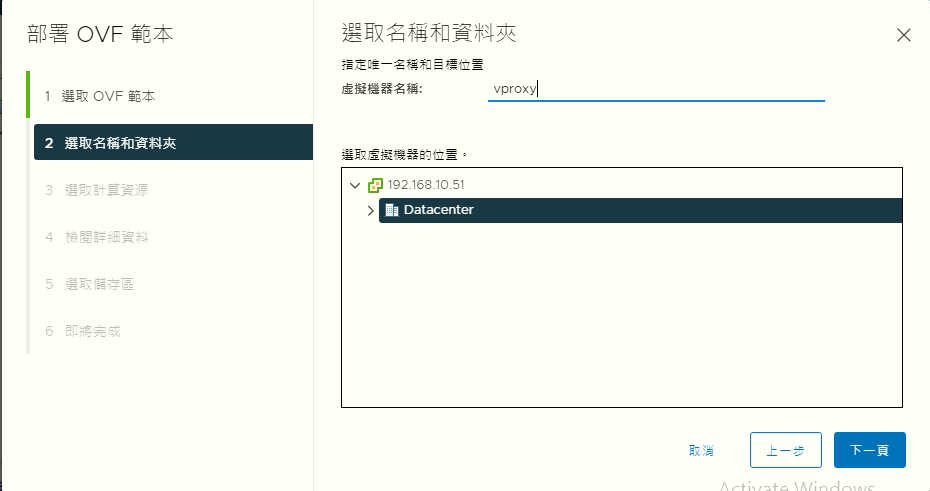930x491 pixels.
Task: Close the Deploy OVF wizard with X
Action: tap(903, 35)
